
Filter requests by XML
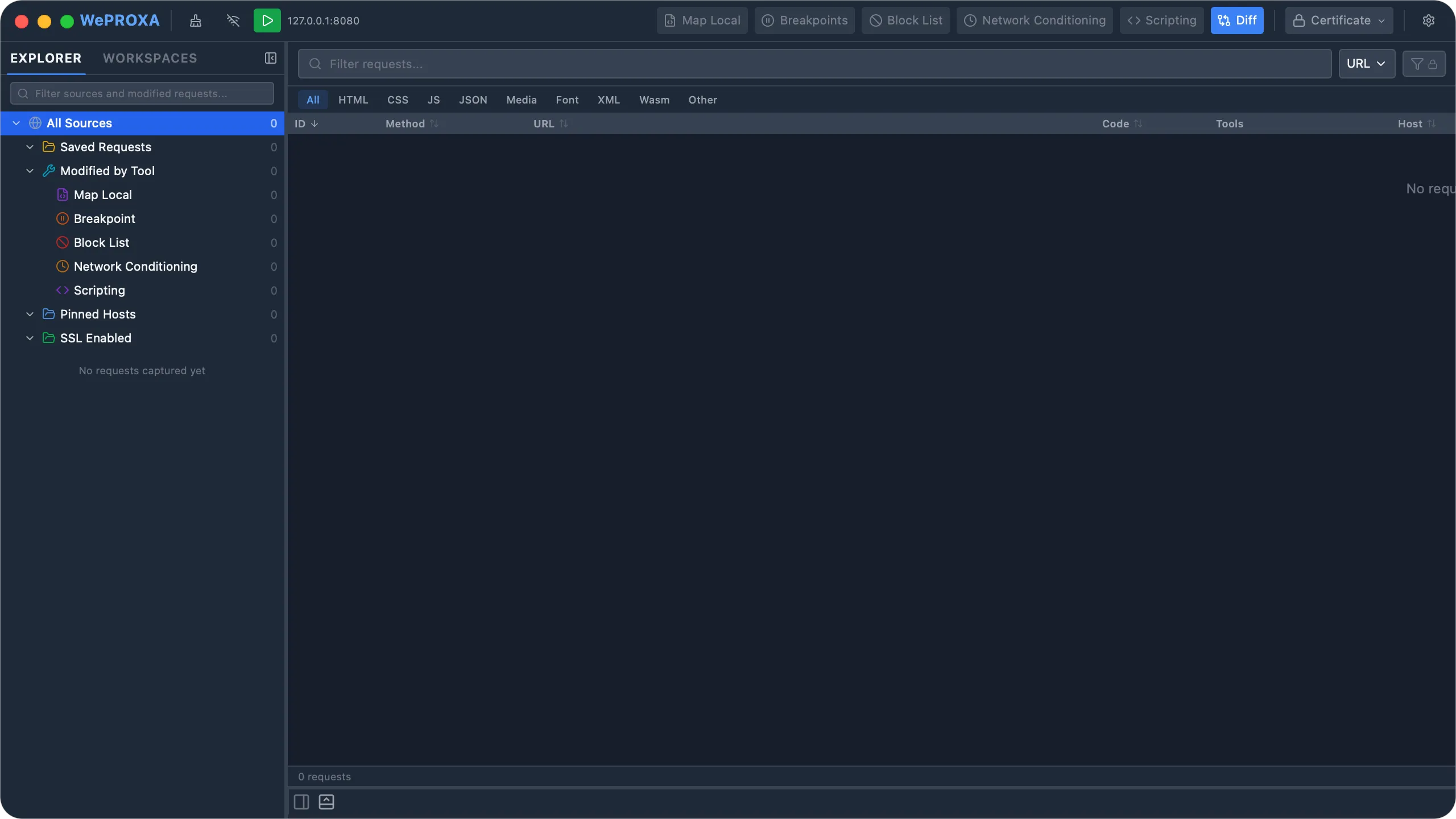[x=609, y=100]
